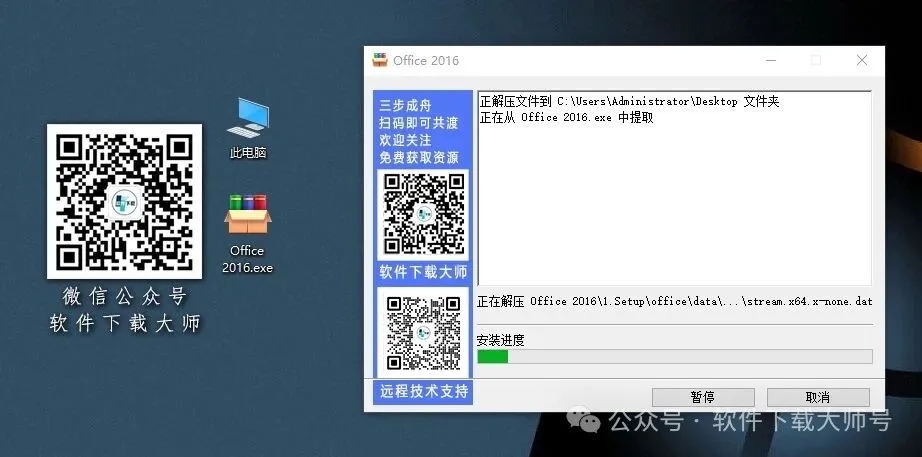Click the 远程技术支持 label

(423, 391)
